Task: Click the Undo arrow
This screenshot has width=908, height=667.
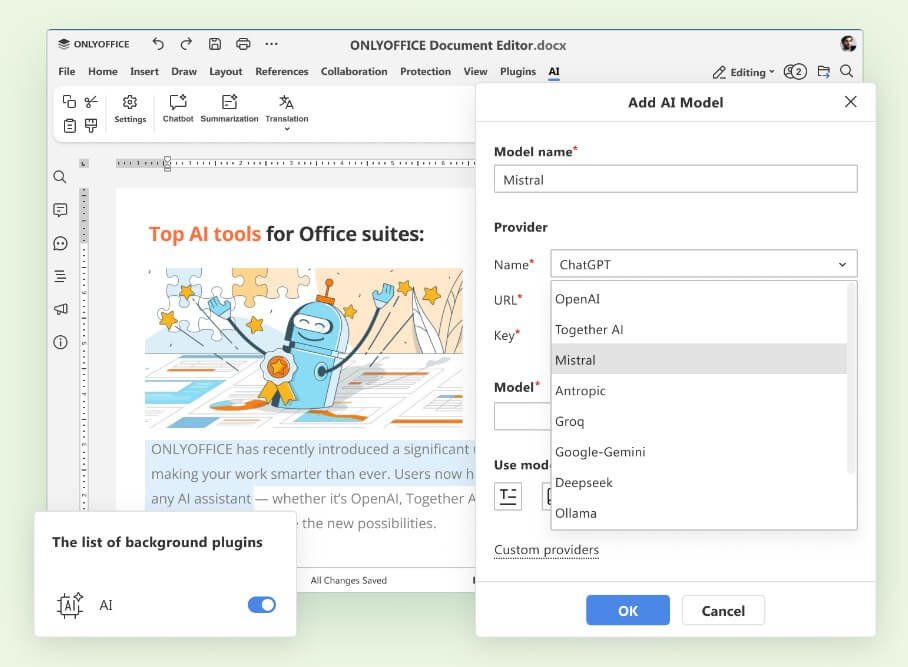Action: tap(158, 44)
